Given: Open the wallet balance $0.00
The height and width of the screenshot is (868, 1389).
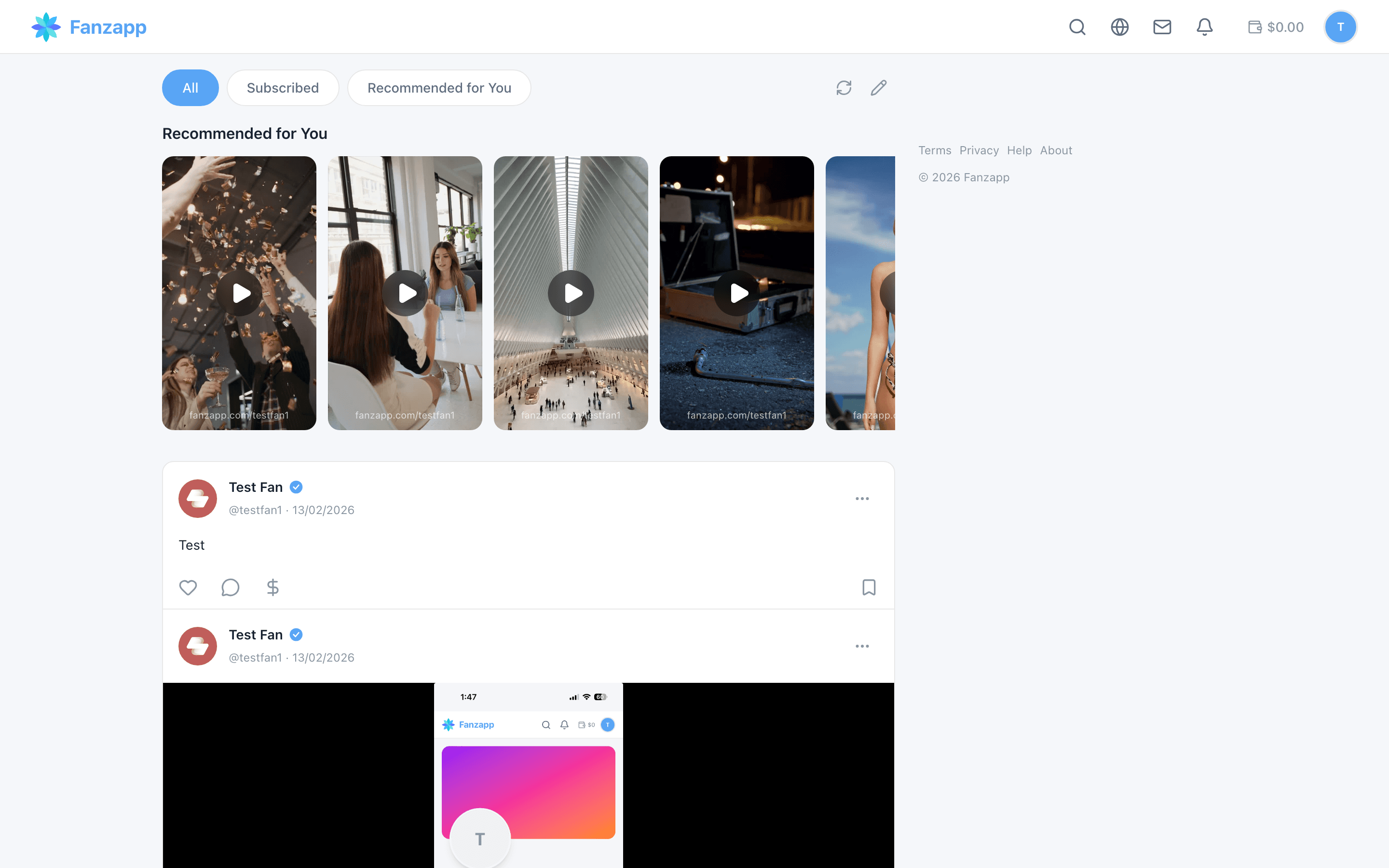Looking at the screenshot, I should 1275,27.
